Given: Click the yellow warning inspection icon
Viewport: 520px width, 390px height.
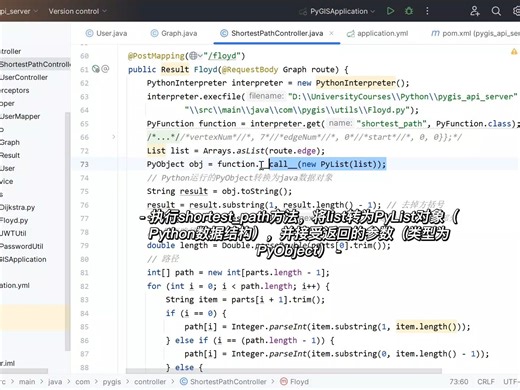Looking at the screenshot, I should tap(514, 52).
